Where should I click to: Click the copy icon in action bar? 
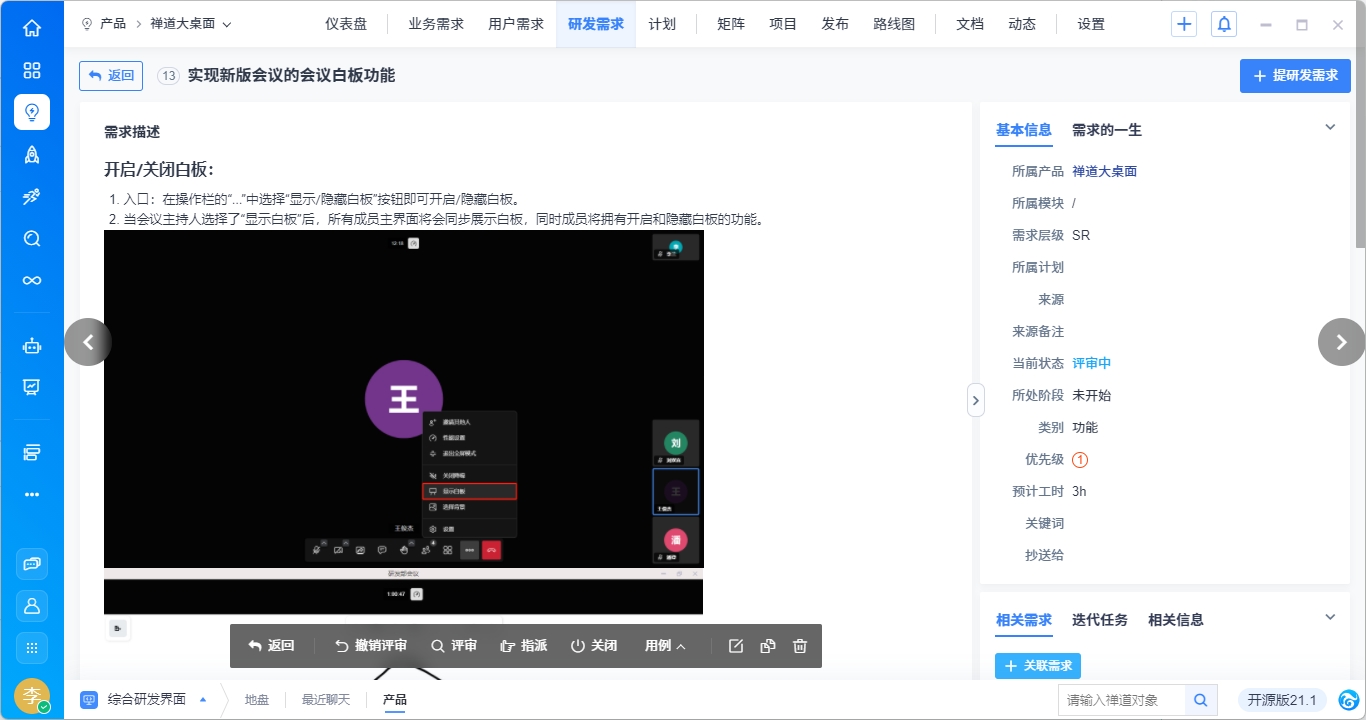click(768, 646)
